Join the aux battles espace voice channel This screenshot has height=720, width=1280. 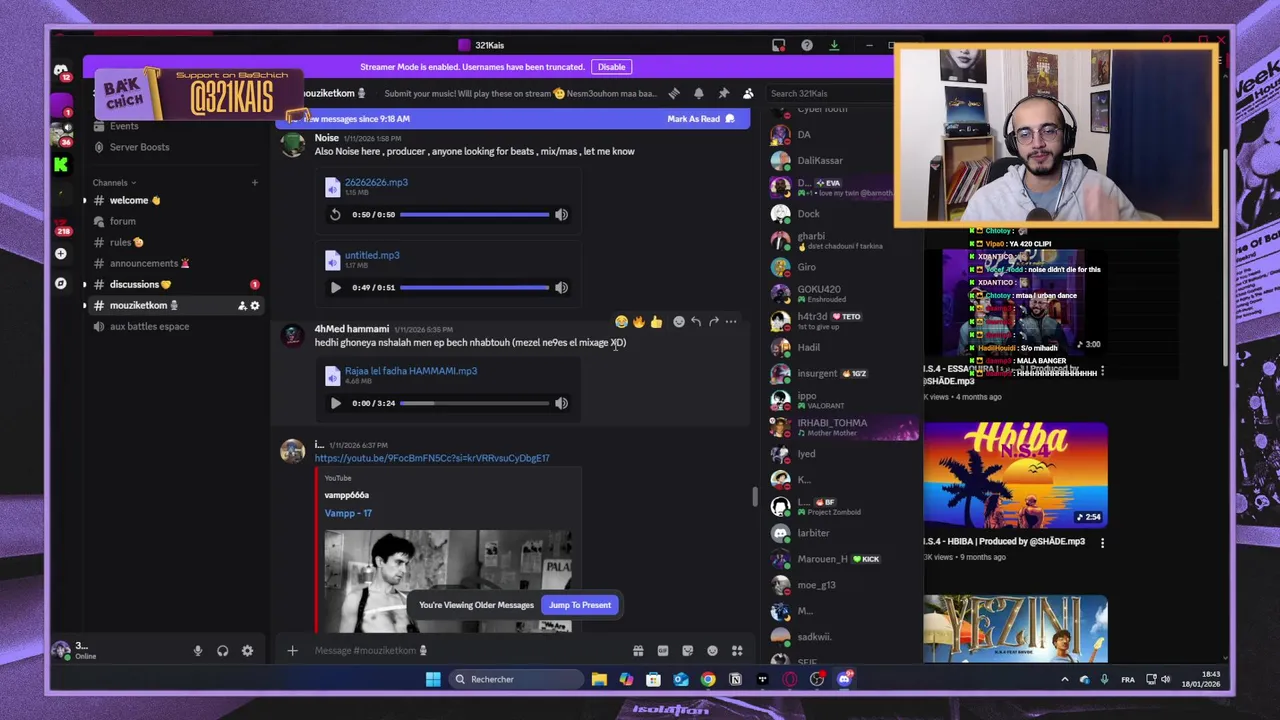click(x=149, y=326)
